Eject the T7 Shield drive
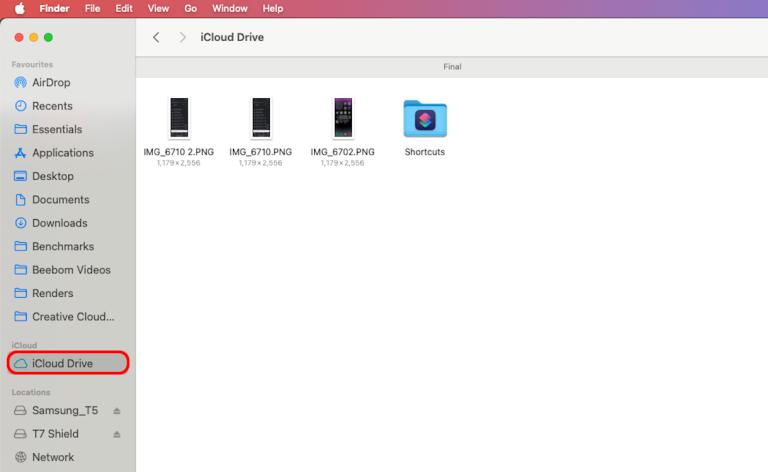Screen dimensions: 768x472 (x=117, y=434)
